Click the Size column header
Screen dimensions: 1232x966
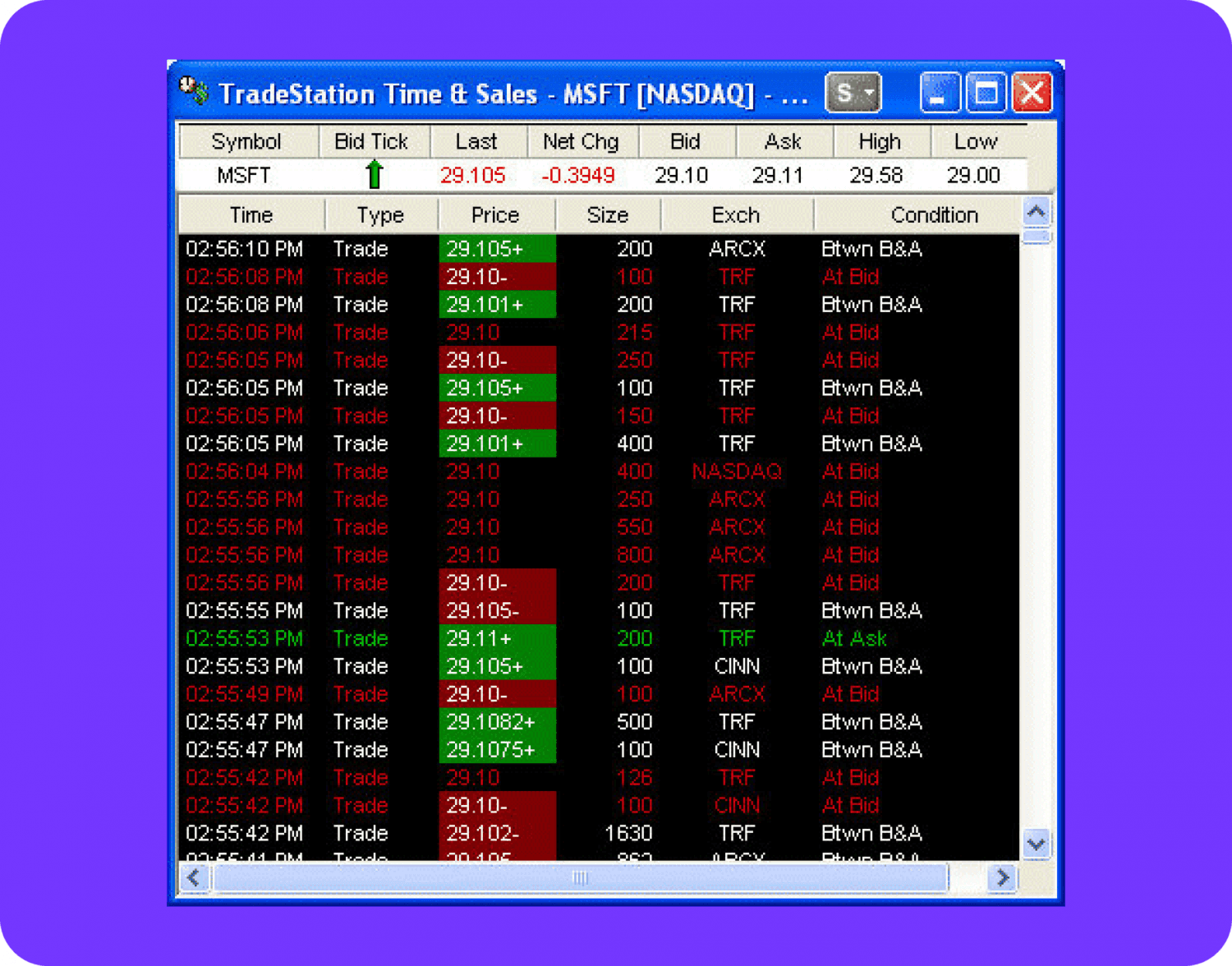click(608, 215)
